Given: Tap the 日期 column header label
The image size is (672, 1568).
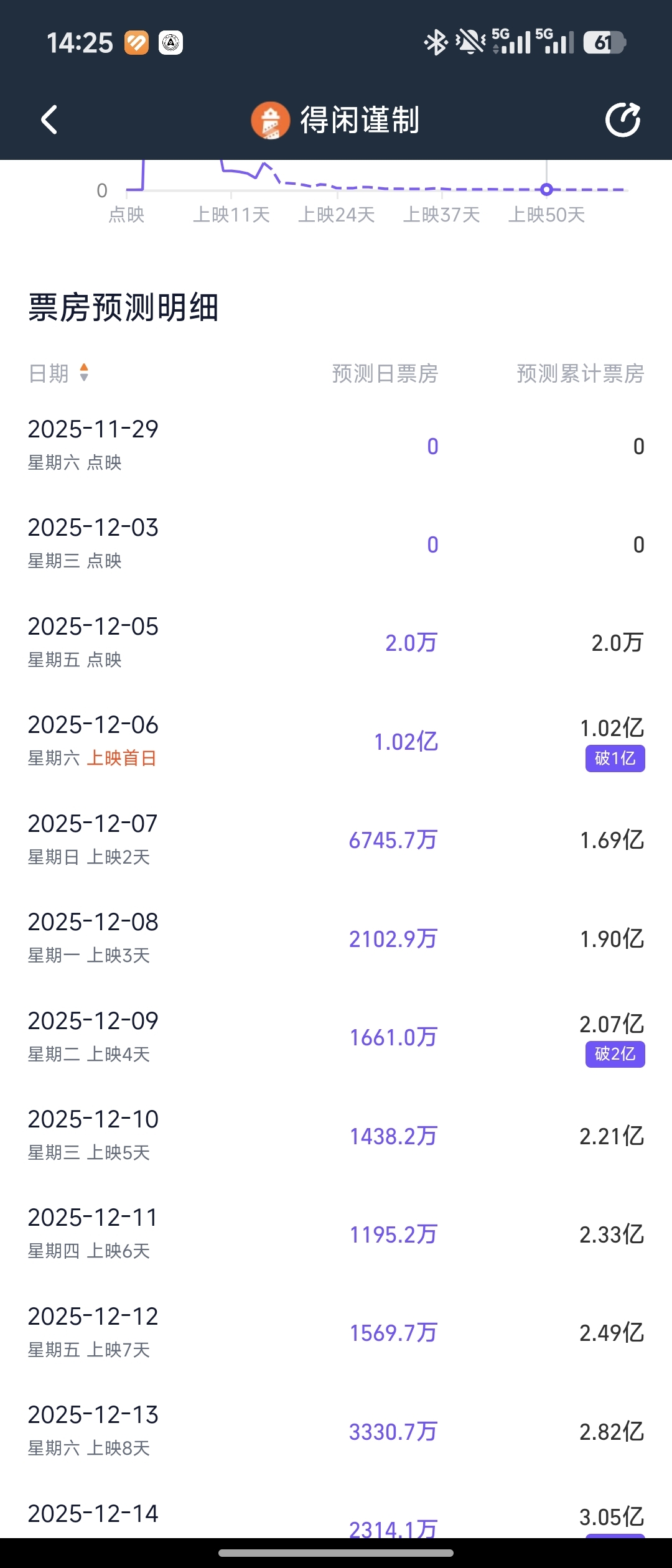Looking at the screenshot, I should (49, 373).
